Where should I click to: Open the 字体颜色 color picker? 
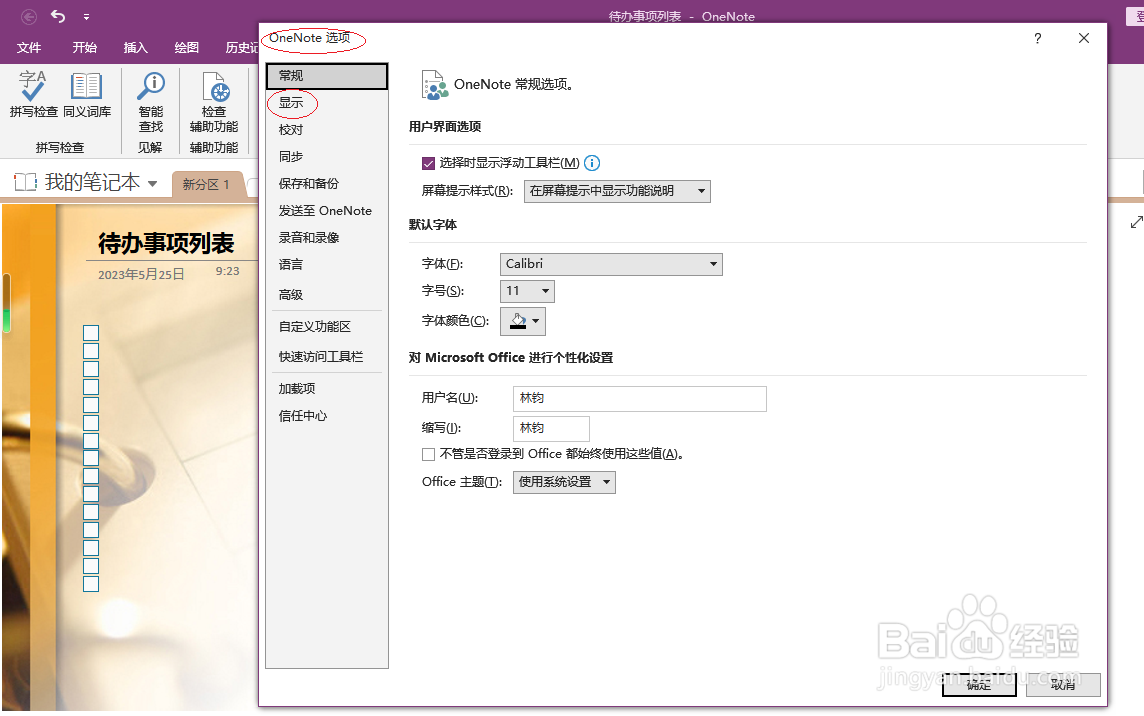(x=523, y=321)
